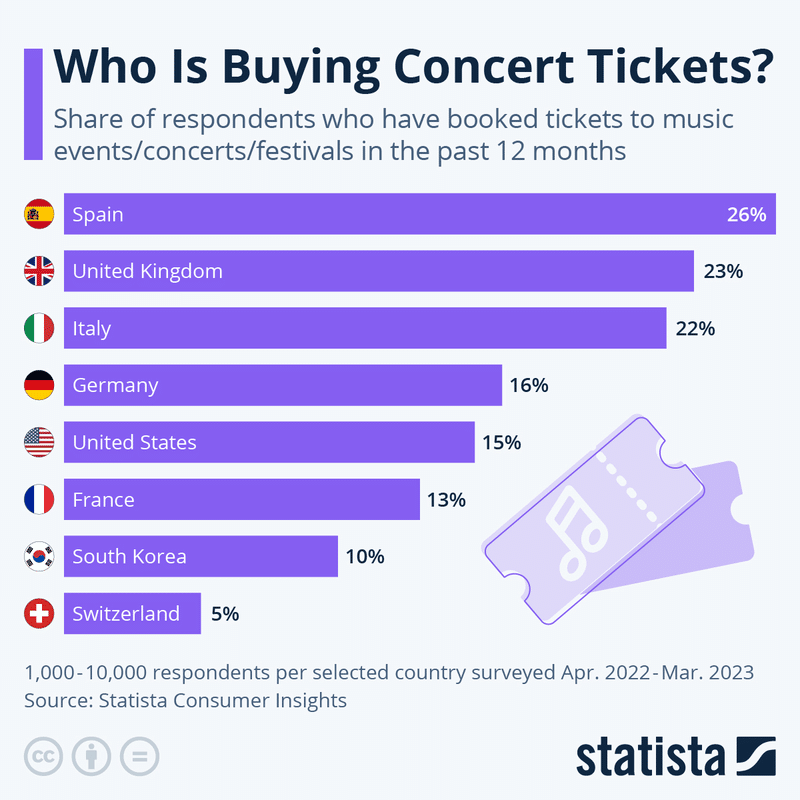Select the Spain 26% bar
800x800 pixels.
tap(420, 214)
